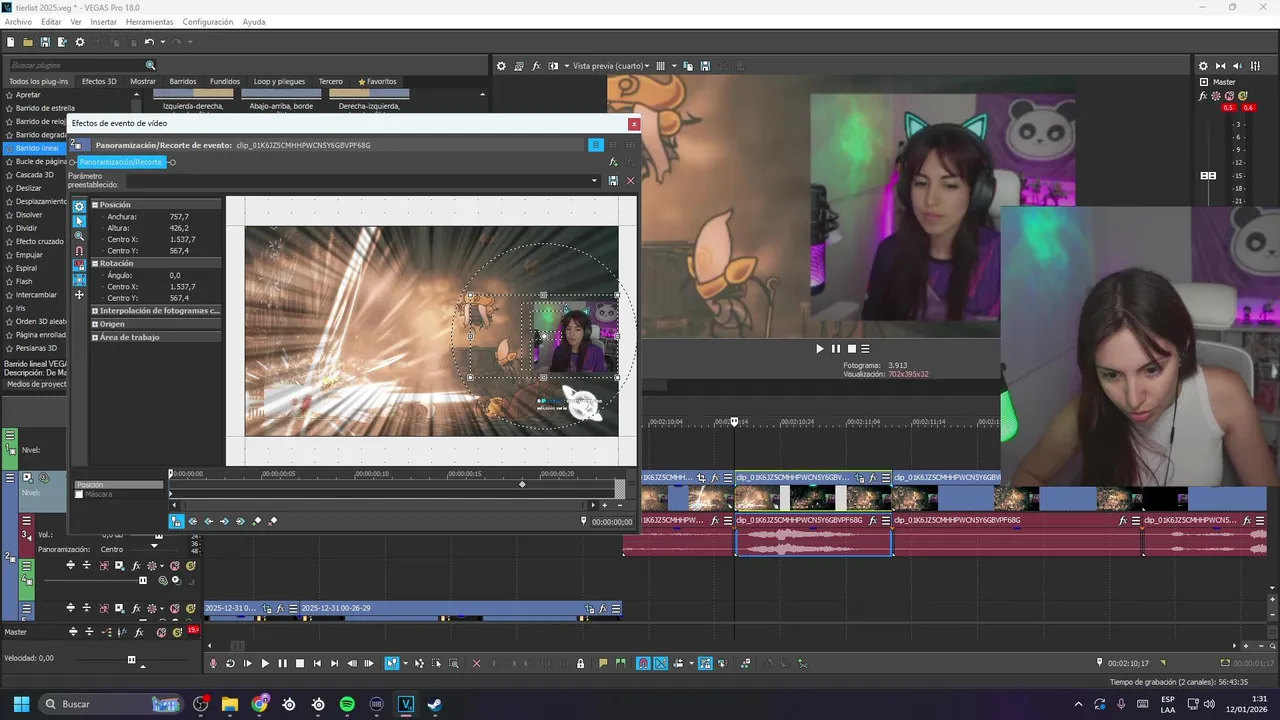Toggle keyframe cursor sync in the Pan/Crop timeline
This screenshot has height=720, width=1280.
pyautogui.click(x=176, y=521)
